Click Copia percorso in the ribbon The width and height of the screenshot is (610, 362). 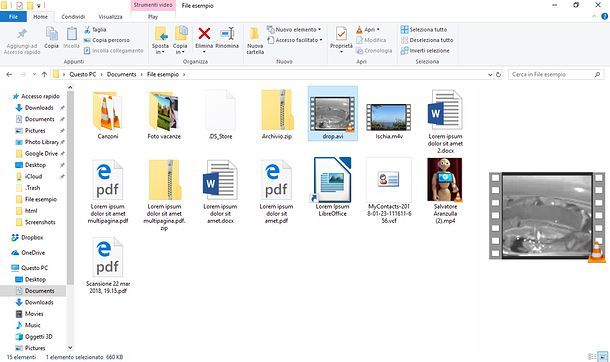[107, 40]
